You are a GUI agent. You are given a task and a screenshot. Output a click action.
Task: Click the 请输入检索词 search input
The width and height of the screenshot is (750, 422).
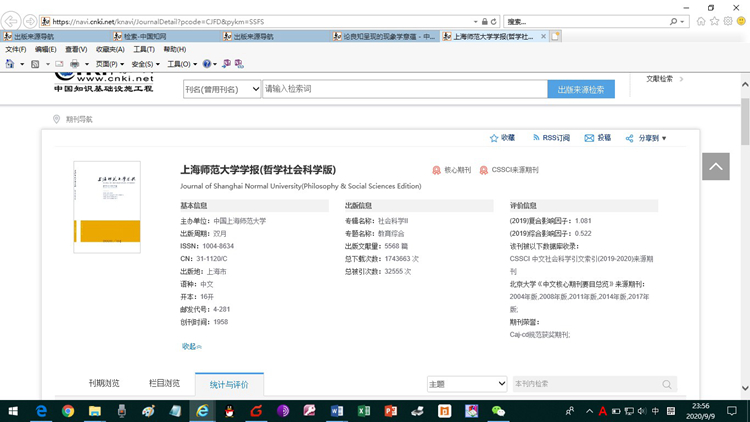[x=405, y=89]
